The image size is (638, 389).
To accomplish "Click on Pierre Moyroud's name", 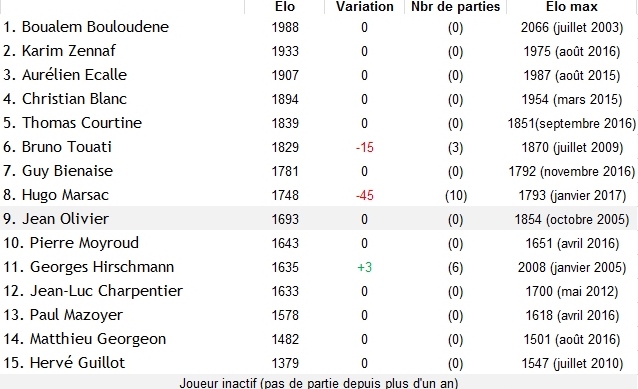I will [x=84, y=243].
